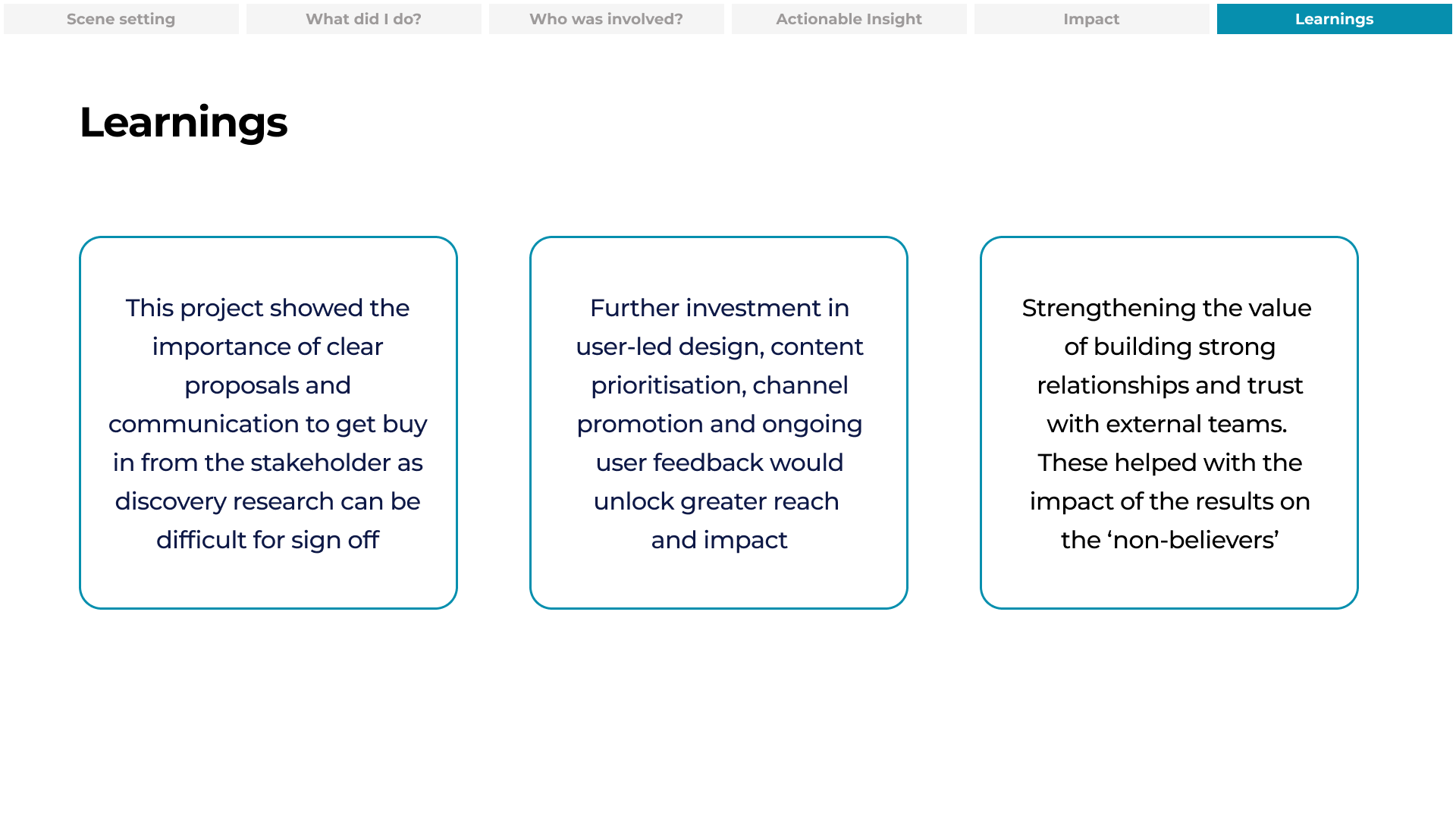Screen dimensions: 1456x819
Task: Switch to the What did I do? tab
Action: (x=364, y=19)
